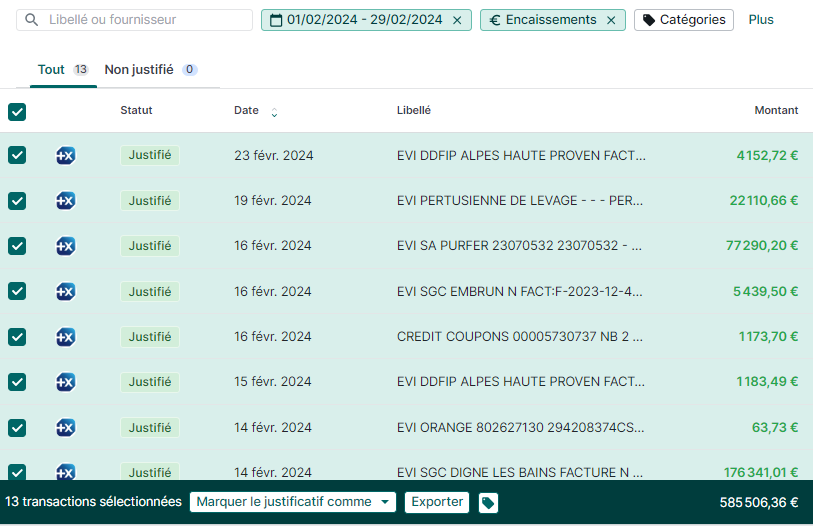
Task: Focus the 'Libellé ou fournisseur' search field
Action: [x=145, y=20]
